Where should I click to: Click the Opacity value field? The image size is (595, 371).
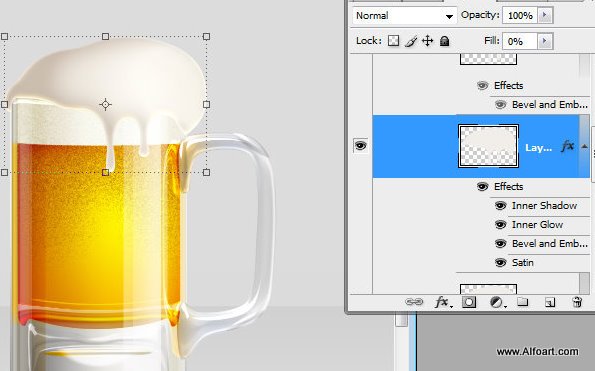pos(520,16)
